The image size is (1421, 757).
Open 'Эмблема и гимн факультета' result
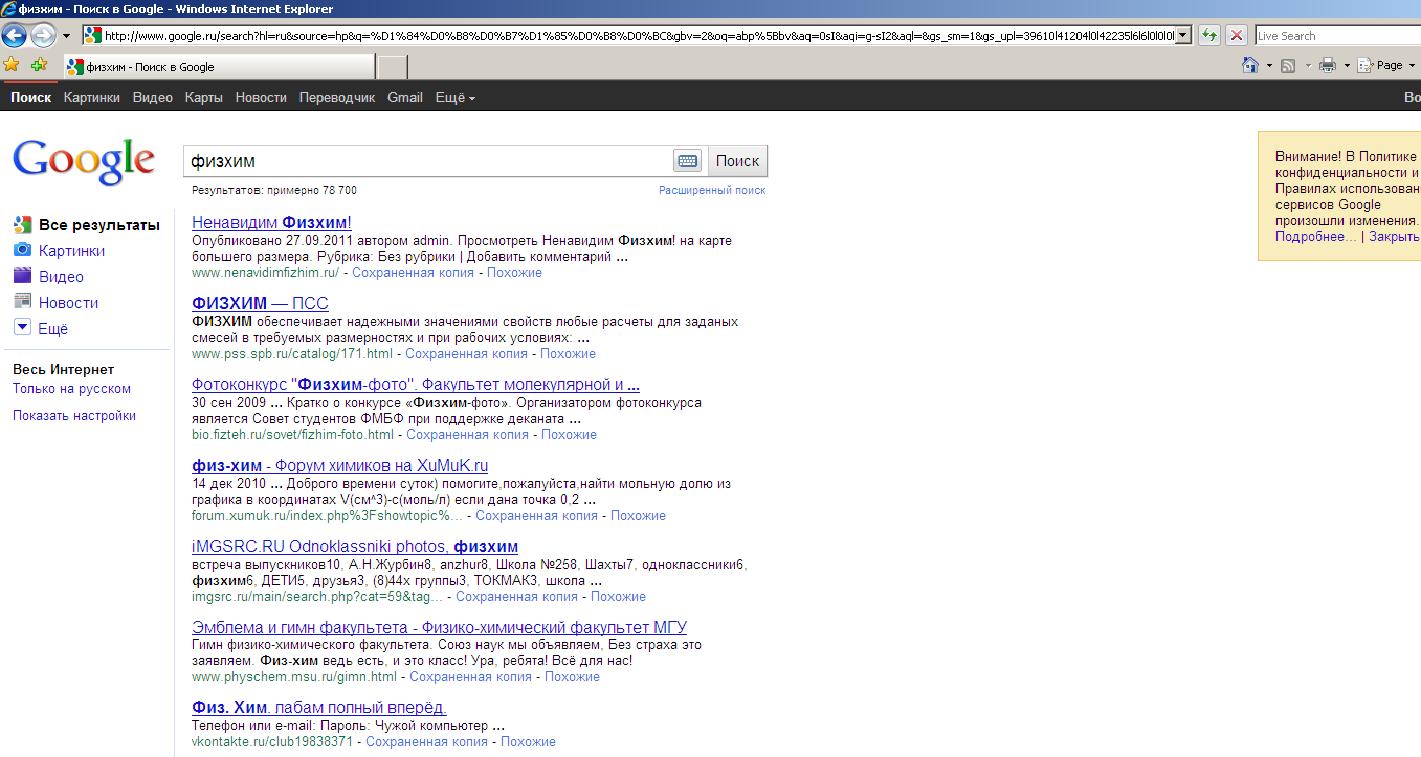(x=440, y=627)
